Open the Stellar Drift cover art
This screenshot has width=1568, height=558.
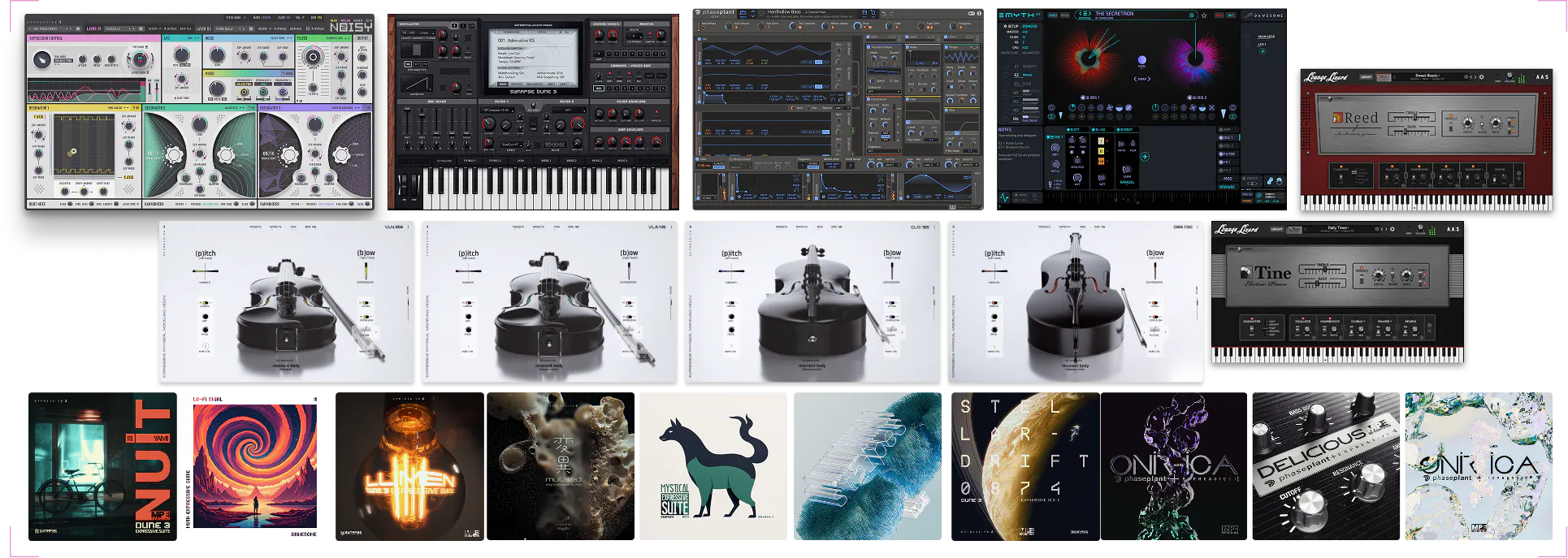coord(1025,467)
